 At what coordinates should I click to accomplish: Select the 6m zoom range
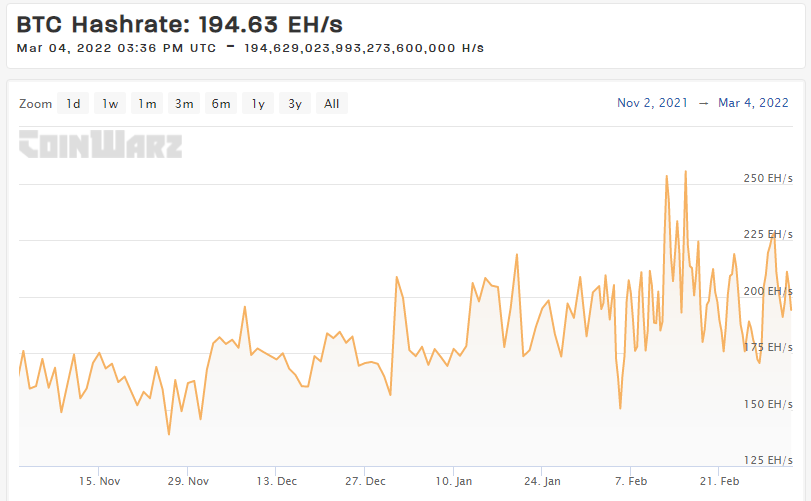tap(221, 103)
